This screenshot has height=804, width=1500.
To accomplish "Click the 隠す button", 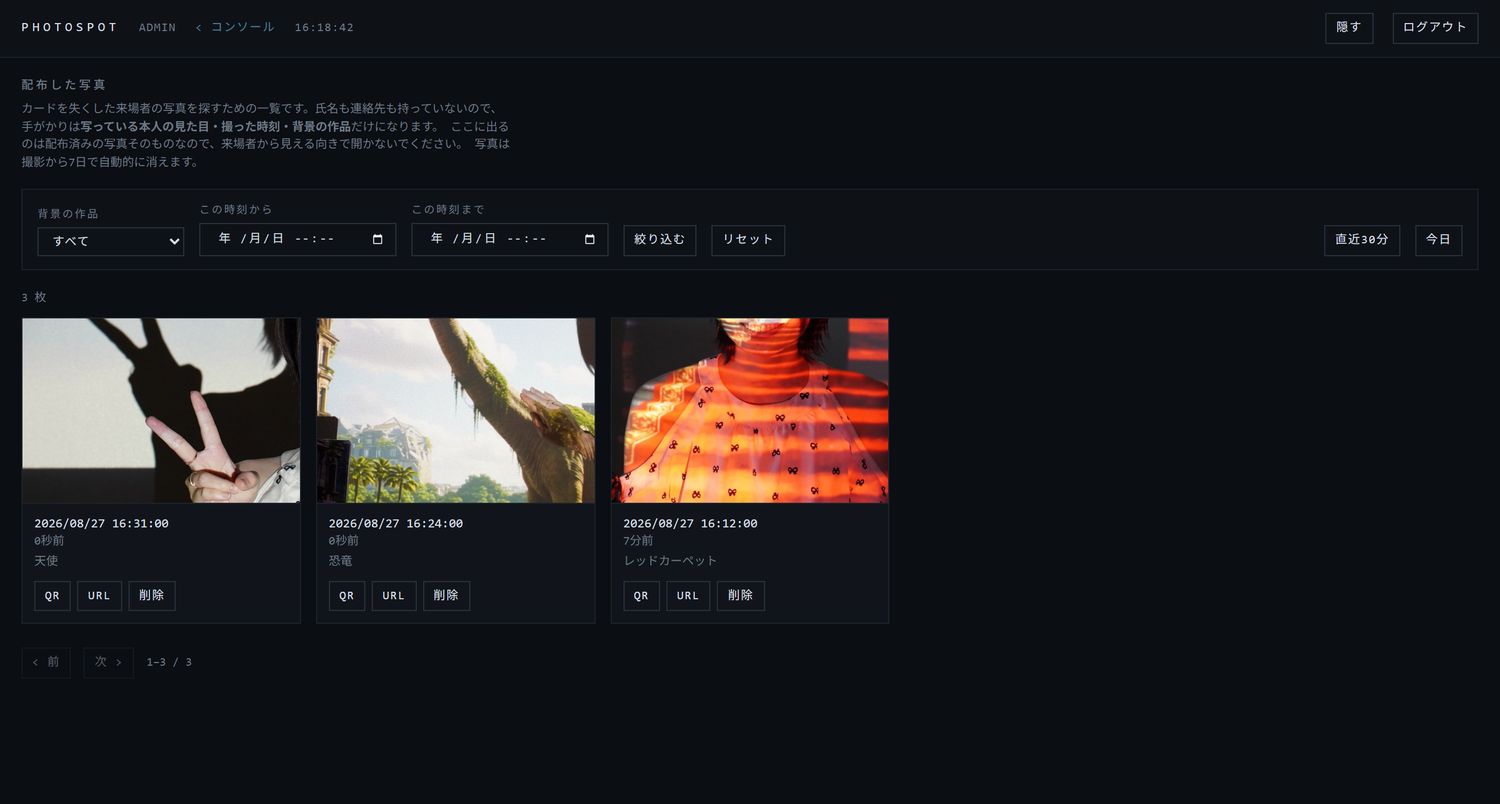I will click(1349, 28).
